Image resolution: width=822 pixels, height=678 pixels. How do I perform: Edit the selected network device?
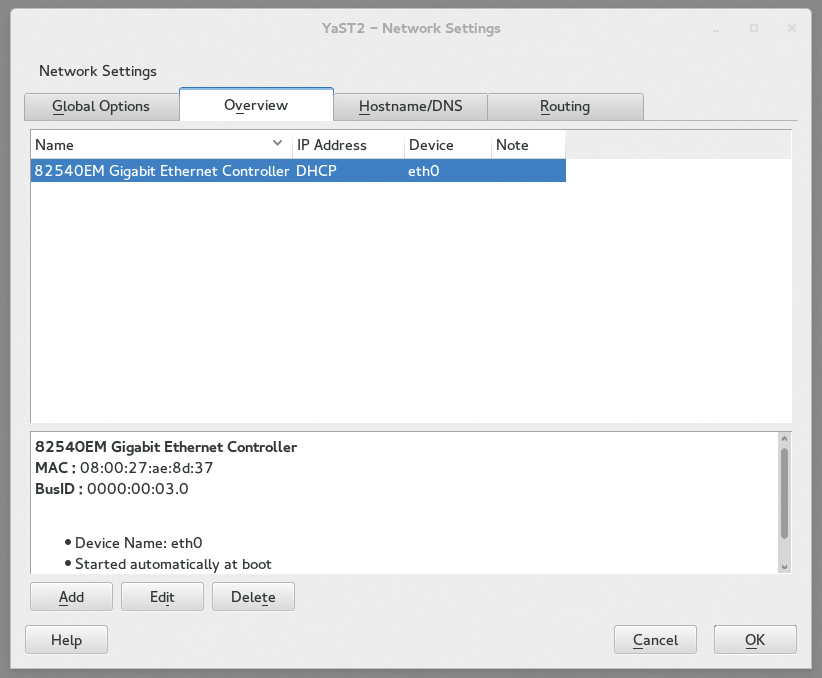[x=162, y=597]
